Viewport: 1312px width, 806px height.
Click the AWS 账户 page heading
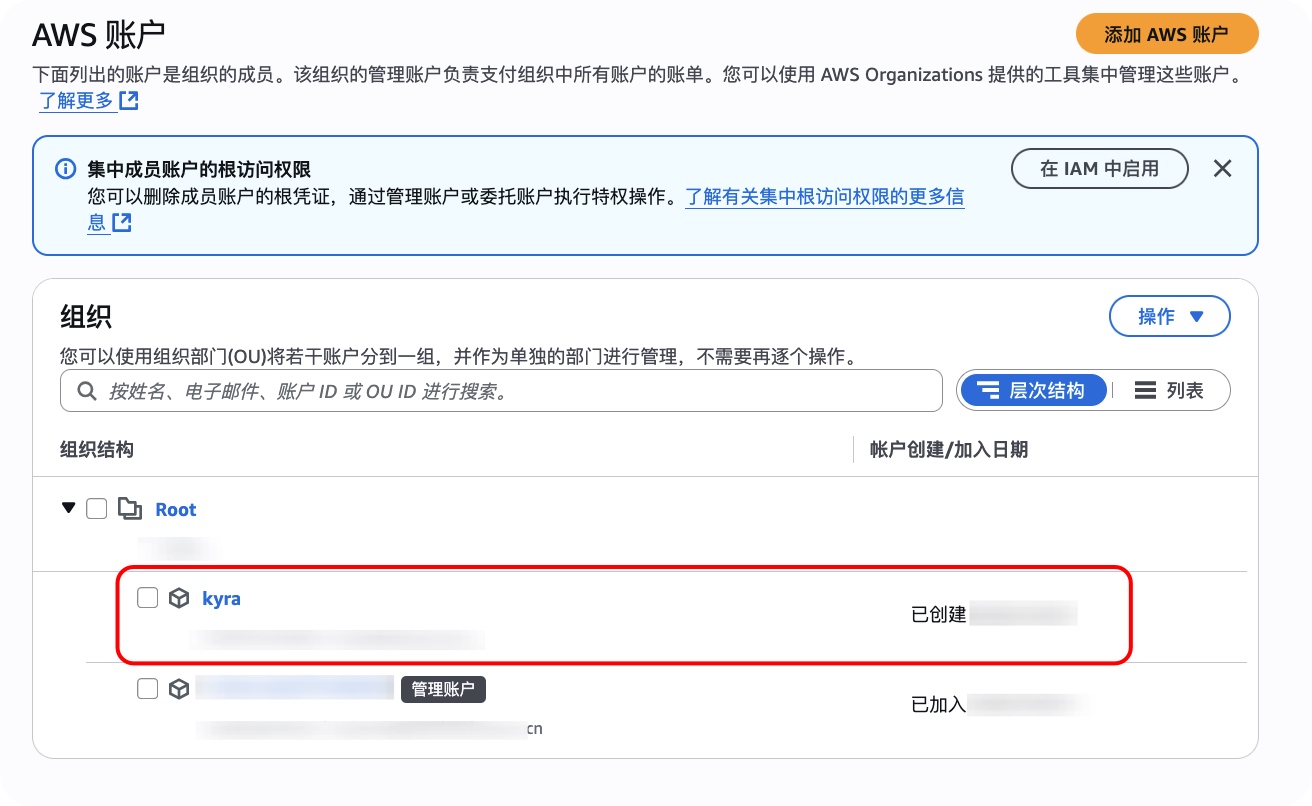(x=98, y=35)
